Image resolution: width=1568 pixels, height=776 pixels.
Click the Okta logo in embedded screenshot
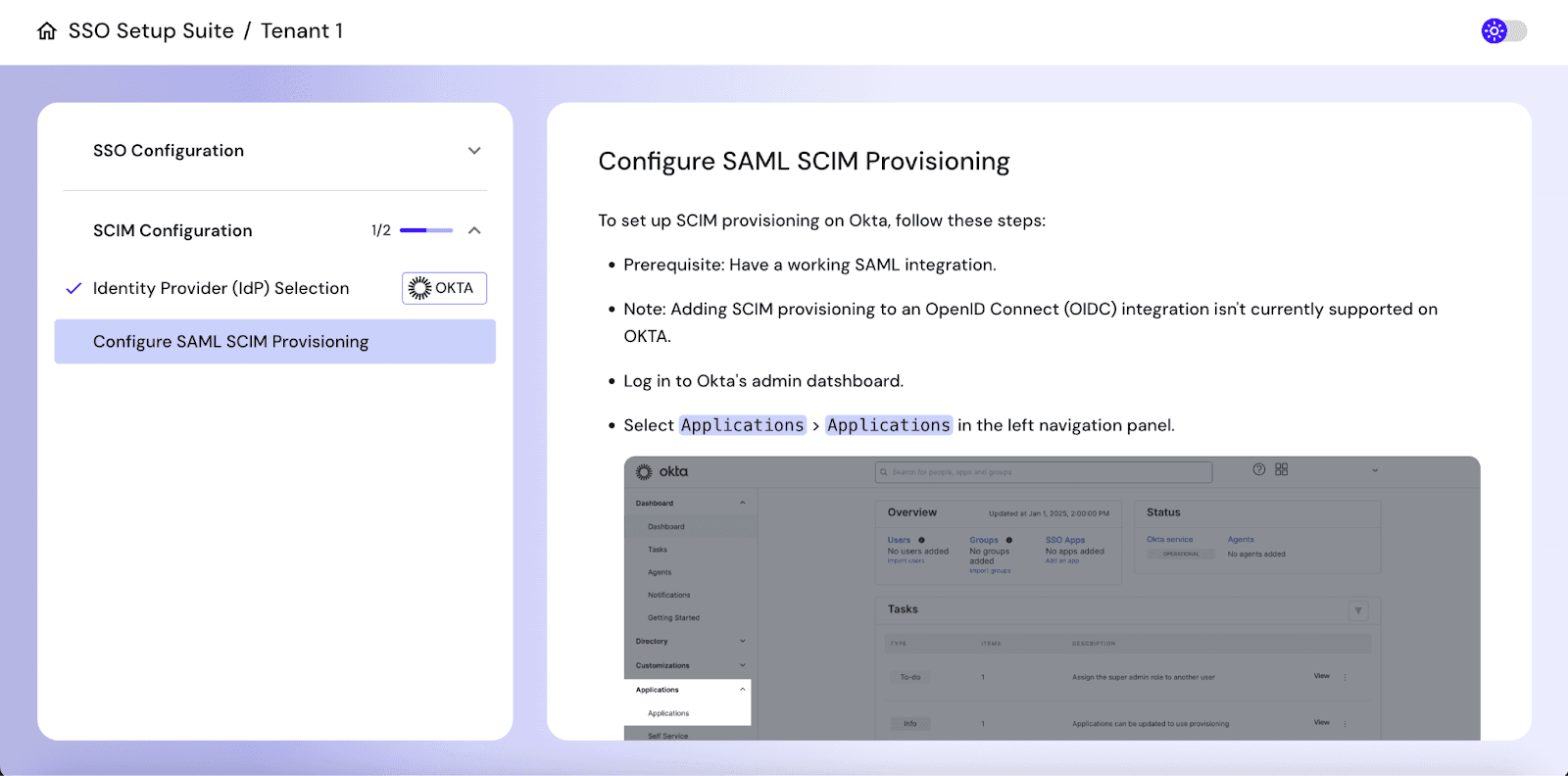pyautogui.click(x=662, y=472)
